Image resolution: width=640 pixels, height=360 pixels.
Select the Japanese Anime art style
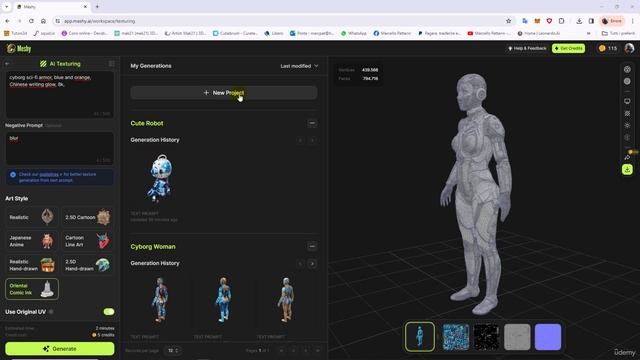(32, 241)
